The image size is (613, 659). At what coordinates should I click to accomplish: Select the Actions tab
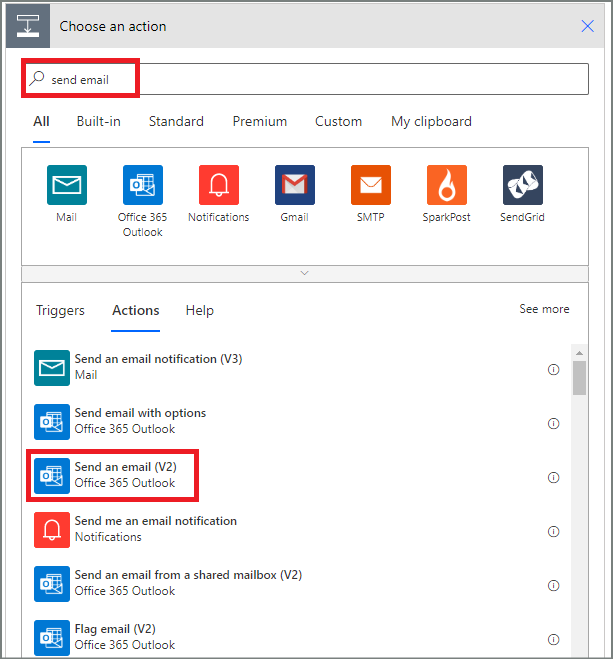tap(135, 310)
